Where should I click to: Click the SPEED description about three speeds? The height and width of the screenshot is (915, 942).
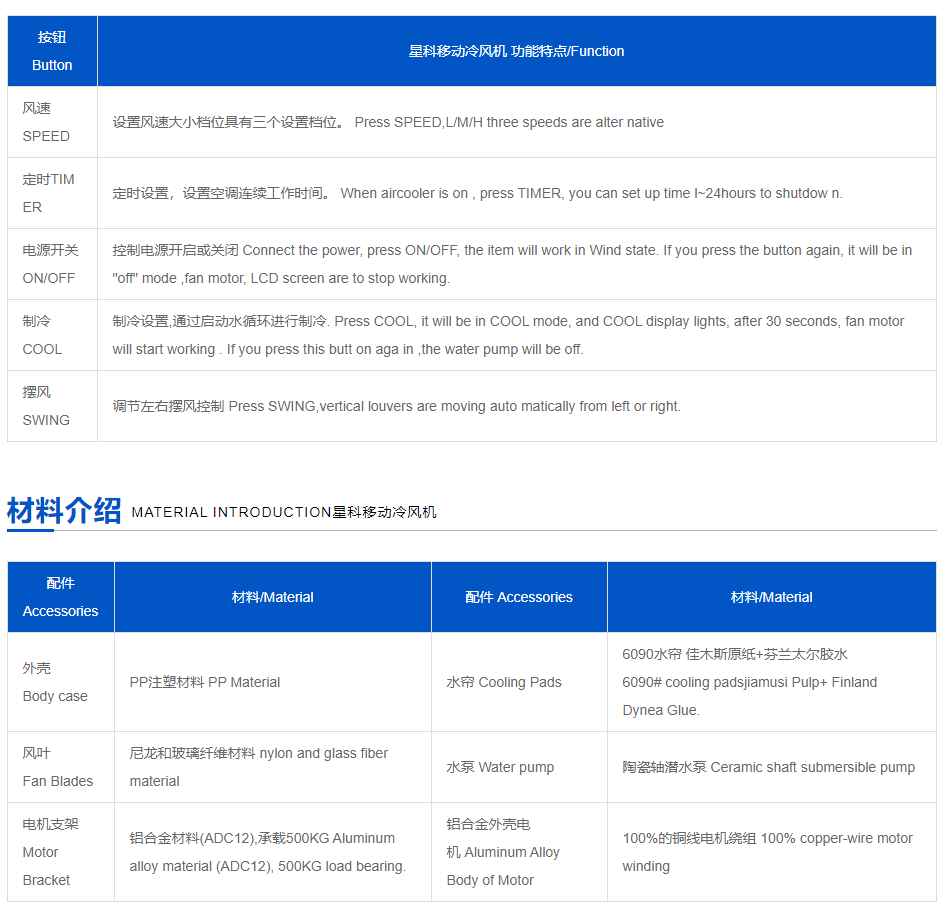click(517, 122)
